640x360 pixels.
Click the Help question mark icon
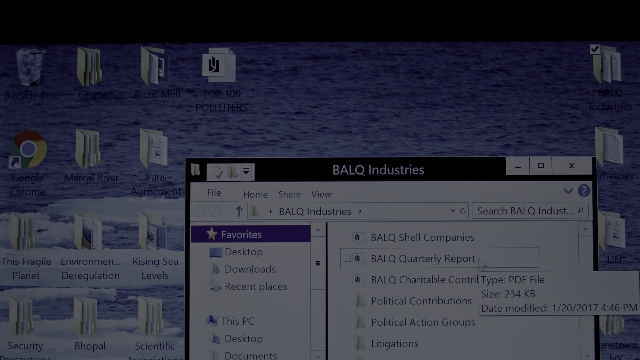tap(584, 191)
